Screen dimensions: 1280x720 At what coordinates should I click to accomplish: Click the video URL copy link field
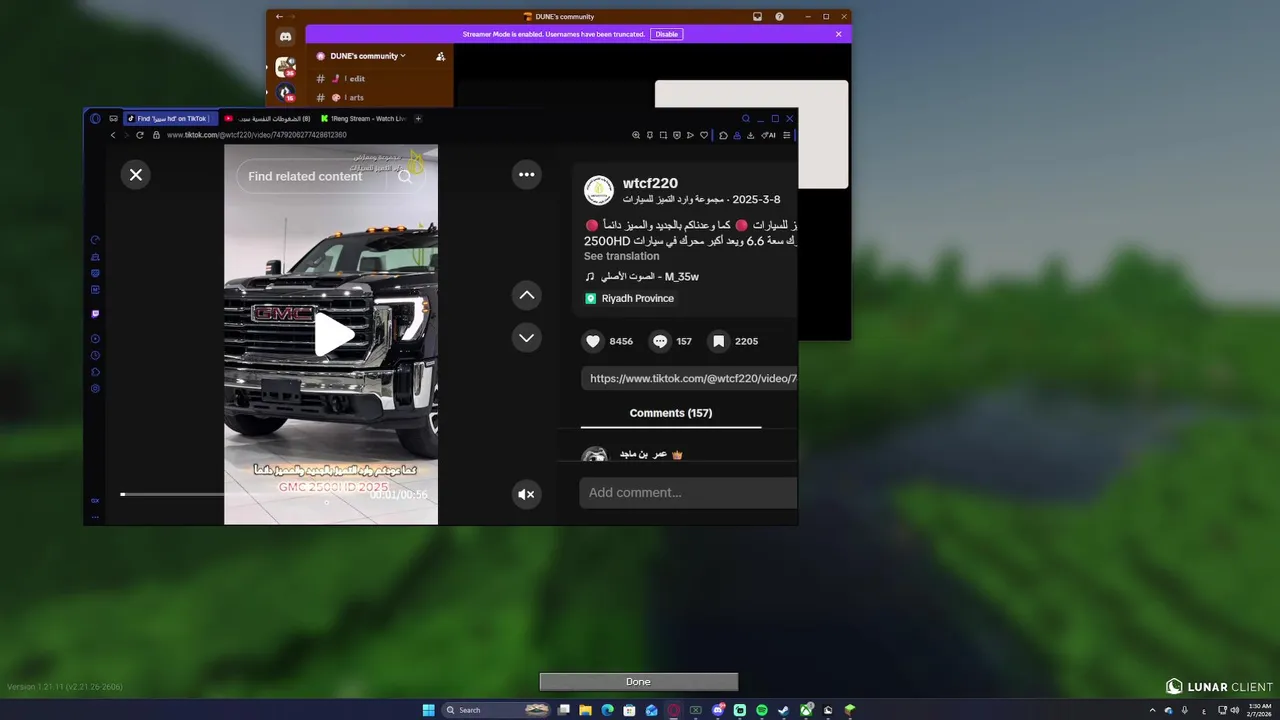689,378
